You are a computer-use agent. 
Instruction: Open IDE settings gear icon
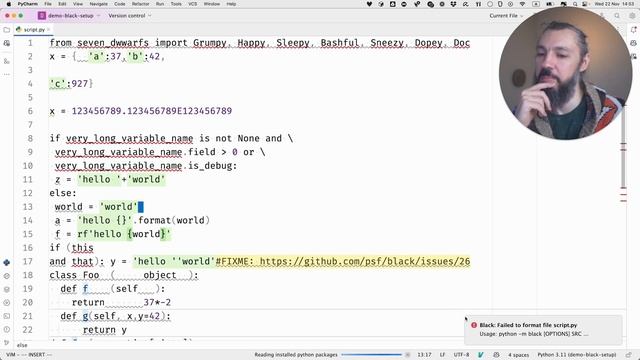point(632,16)
